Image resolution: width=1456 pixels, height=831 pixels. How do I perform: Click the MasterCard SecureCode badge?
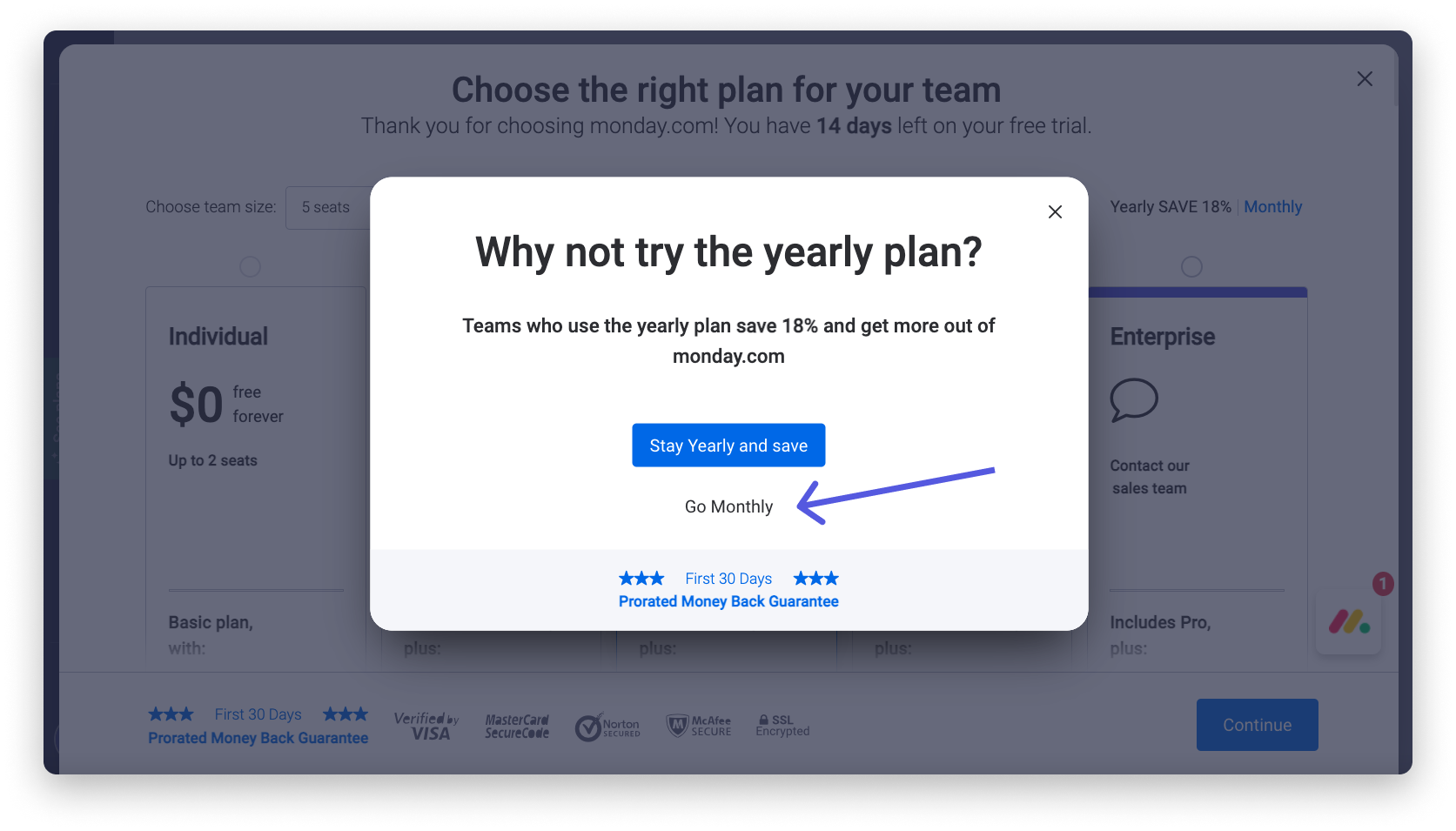pos(517,727)
